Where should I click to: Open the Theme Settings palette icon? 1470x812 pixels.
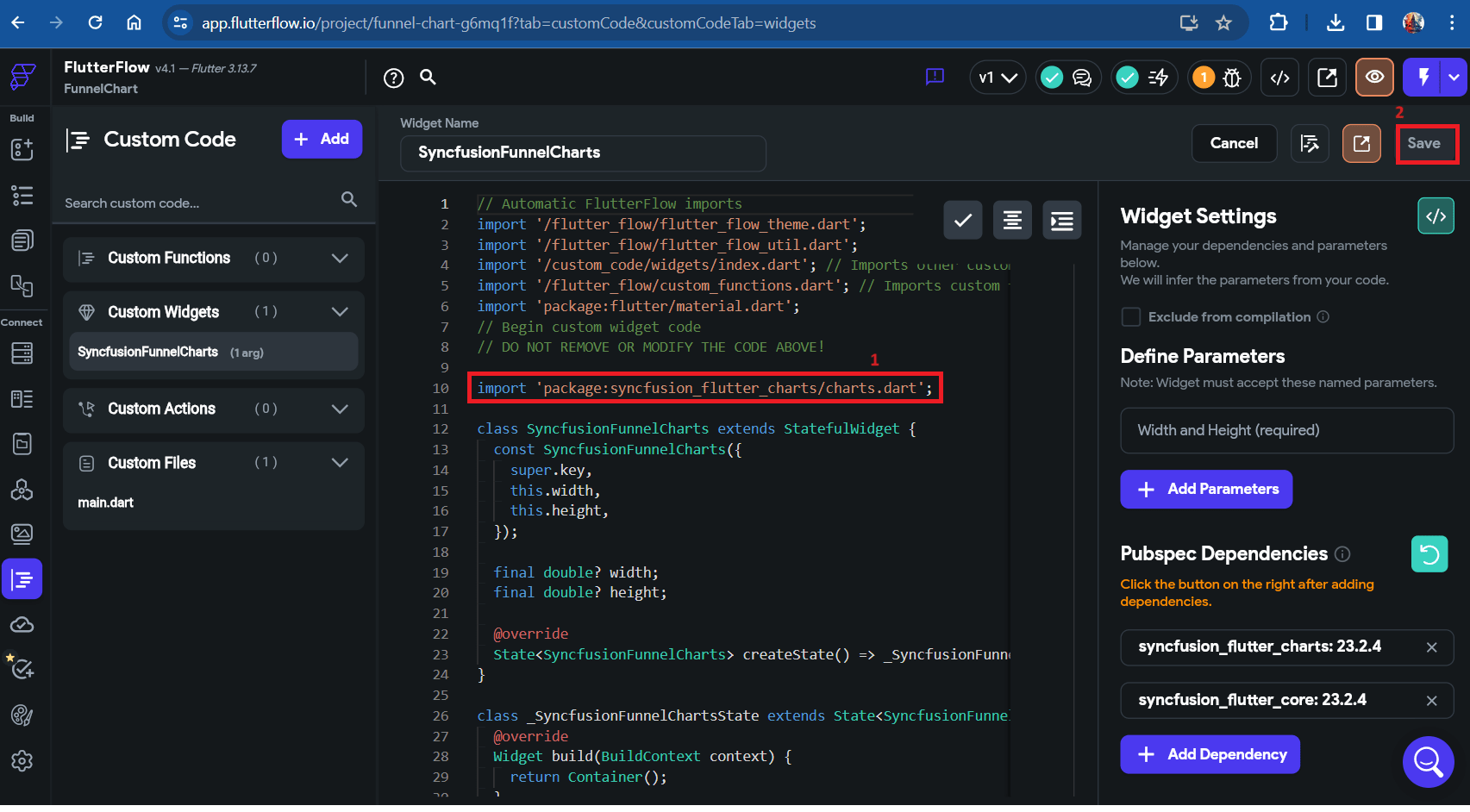[22, 715]
